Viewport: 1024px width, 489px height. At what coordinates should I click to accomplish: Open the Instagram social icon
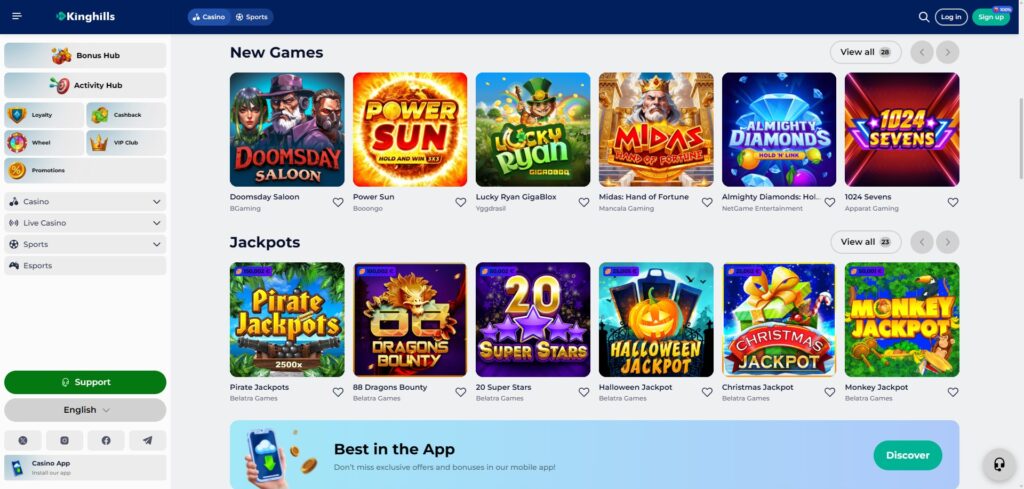coord(65,441)
